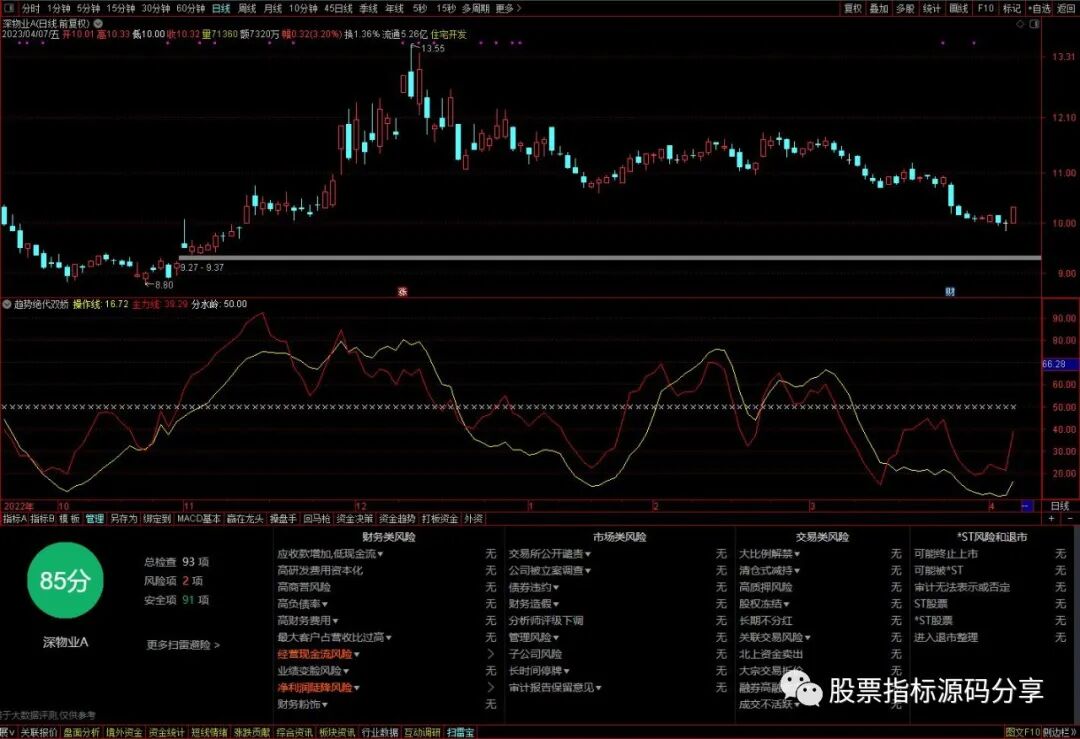Add stock via +自选 button
This screenshot has height=739, width=1080.
click(x=1039, y=8)
